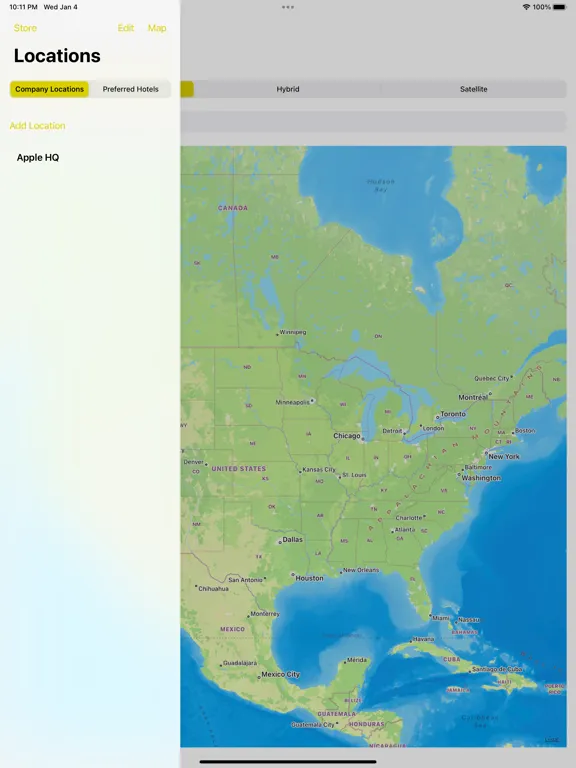The image size is (576, 768).
Task: Click Washington label on the map
Action: point(481,478)
